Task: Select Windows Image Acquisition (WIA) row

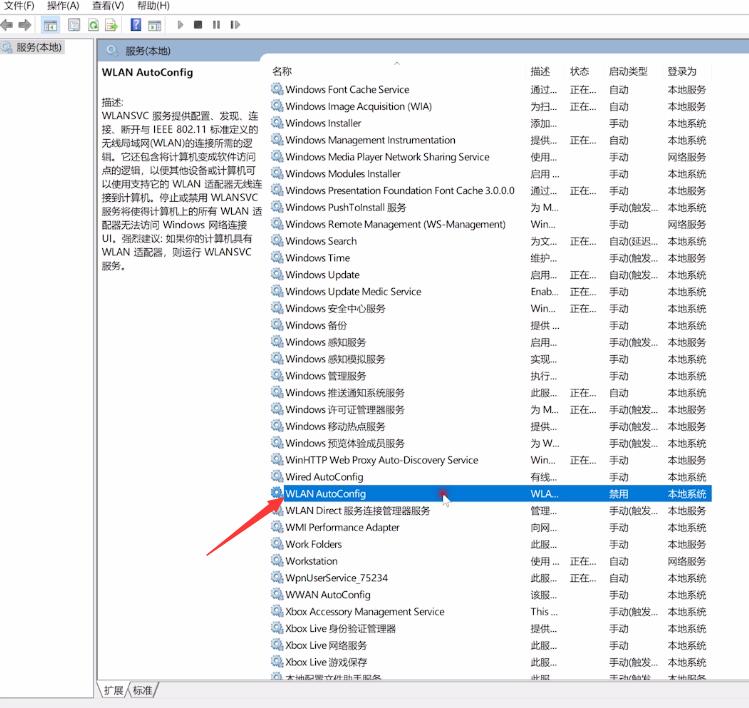Action: pos(491,106)
